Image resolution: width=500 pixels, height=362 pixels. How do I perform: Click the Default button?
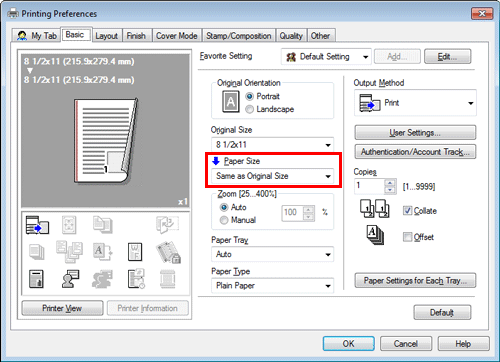(x=442, y=313)
